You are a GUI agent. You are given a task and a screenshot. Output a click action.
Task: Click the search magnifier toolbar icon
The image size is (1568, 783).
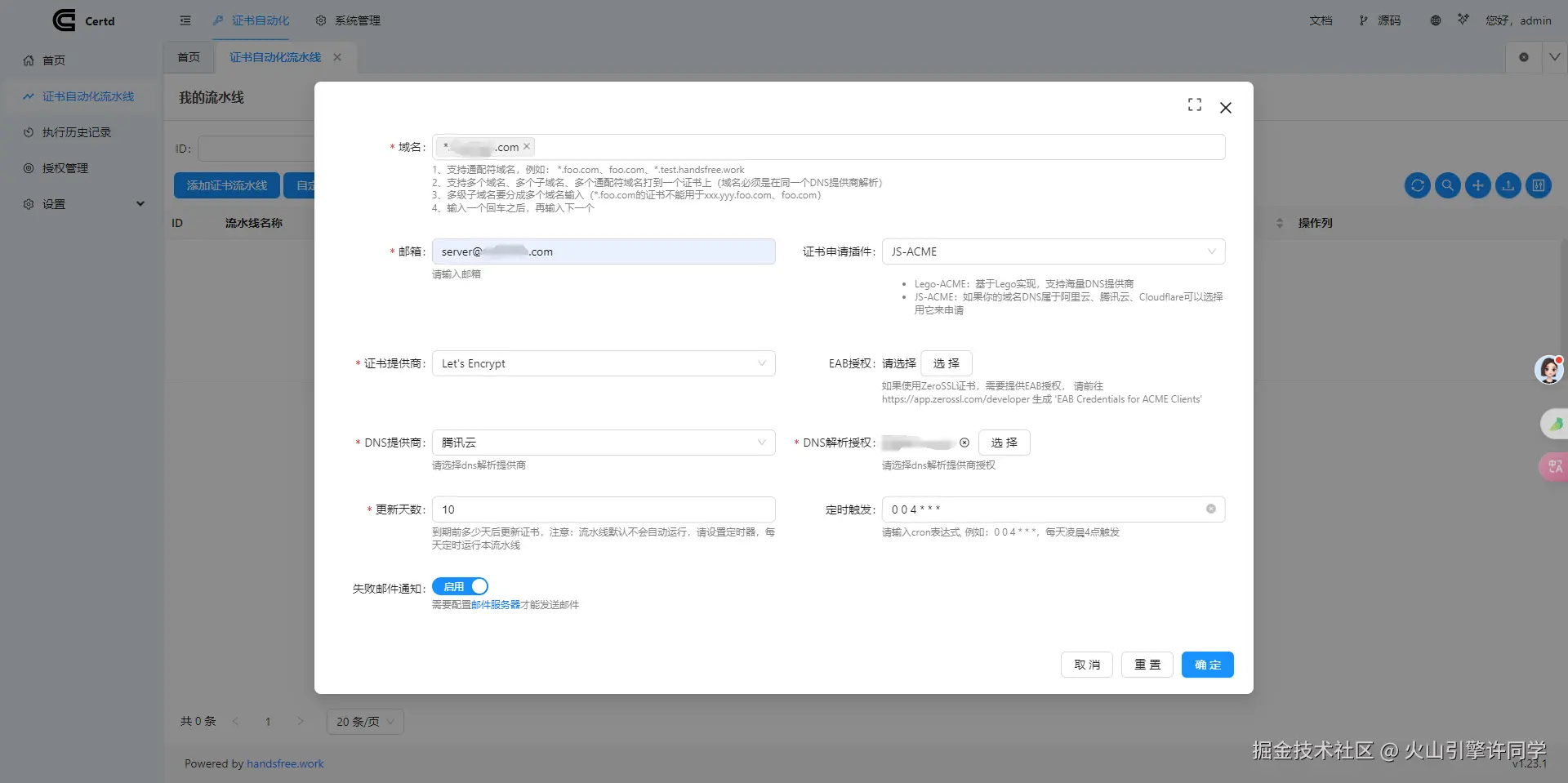pyautogui.click(x=1448, y=185)
